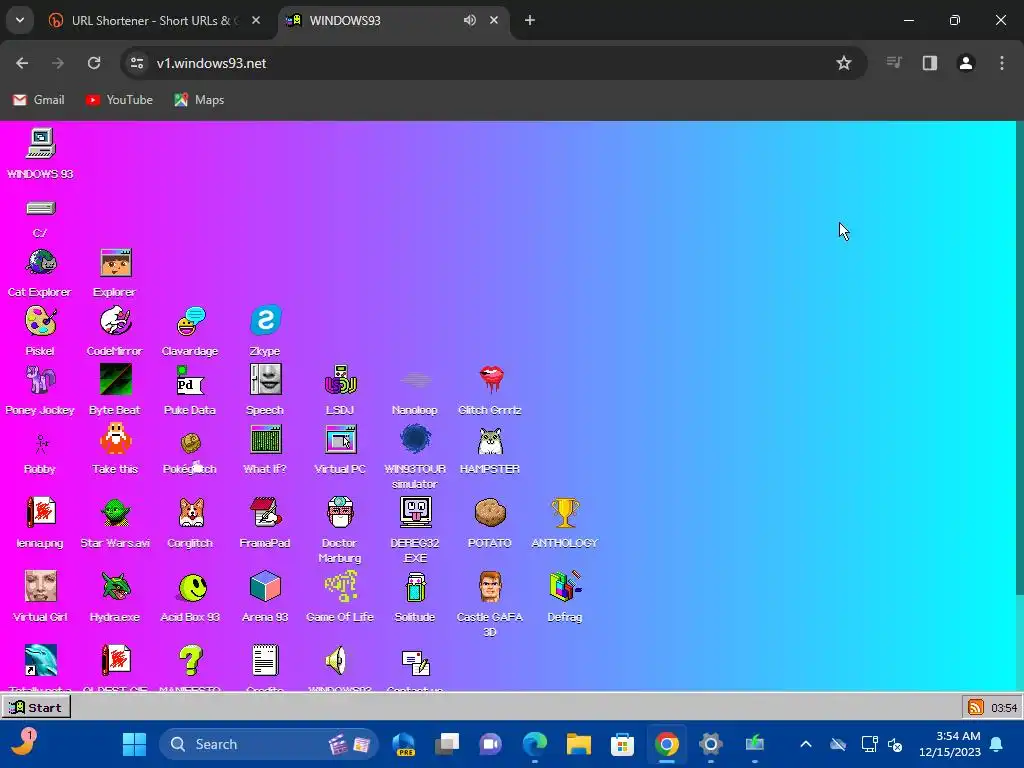Reload the current page
Viewport: 1024px width, 768px height.
tap(94, 63)
